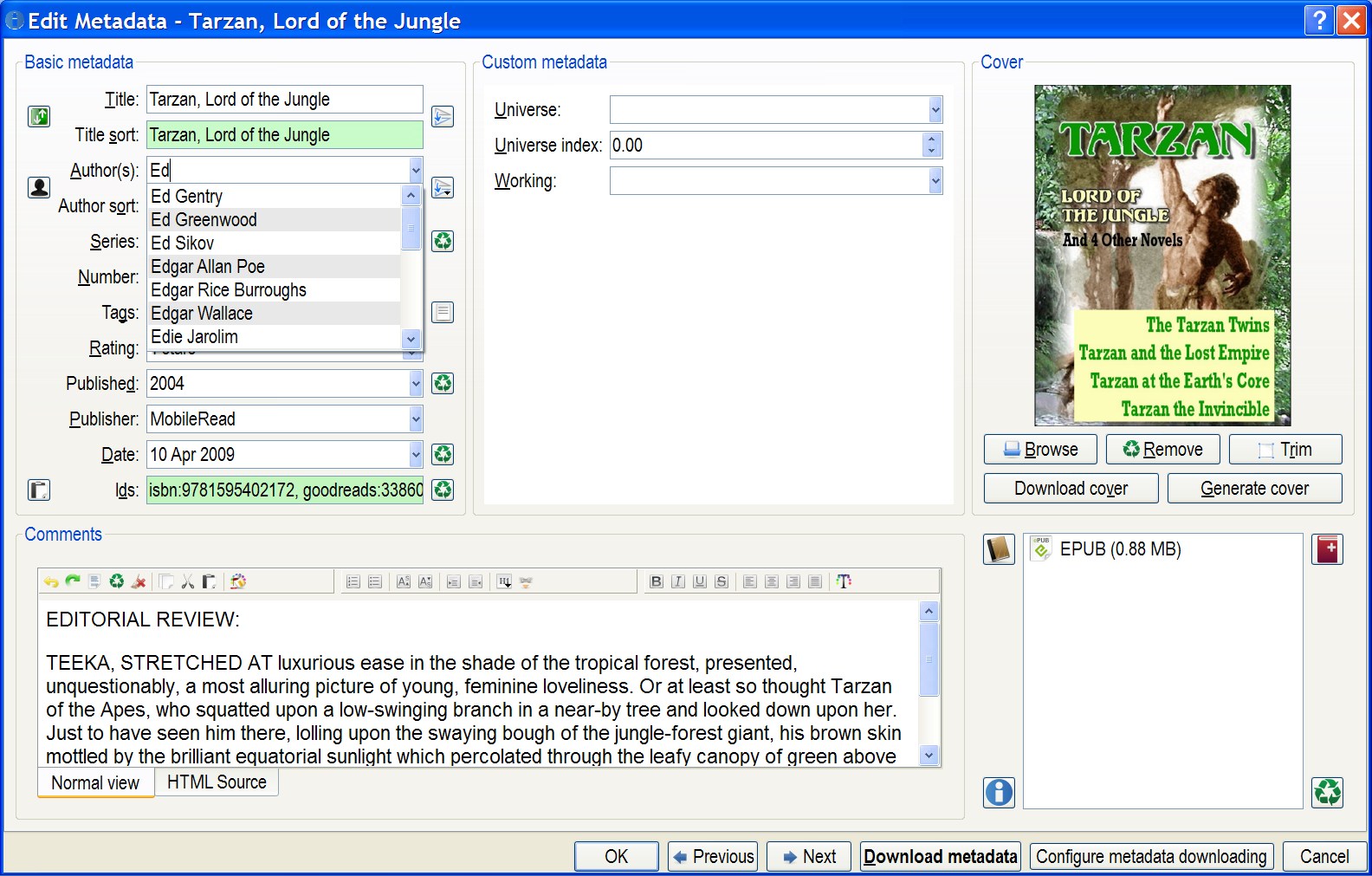Select Ed Greenwood from author suggestions
1372x876 pixels.
pos(275,219)
